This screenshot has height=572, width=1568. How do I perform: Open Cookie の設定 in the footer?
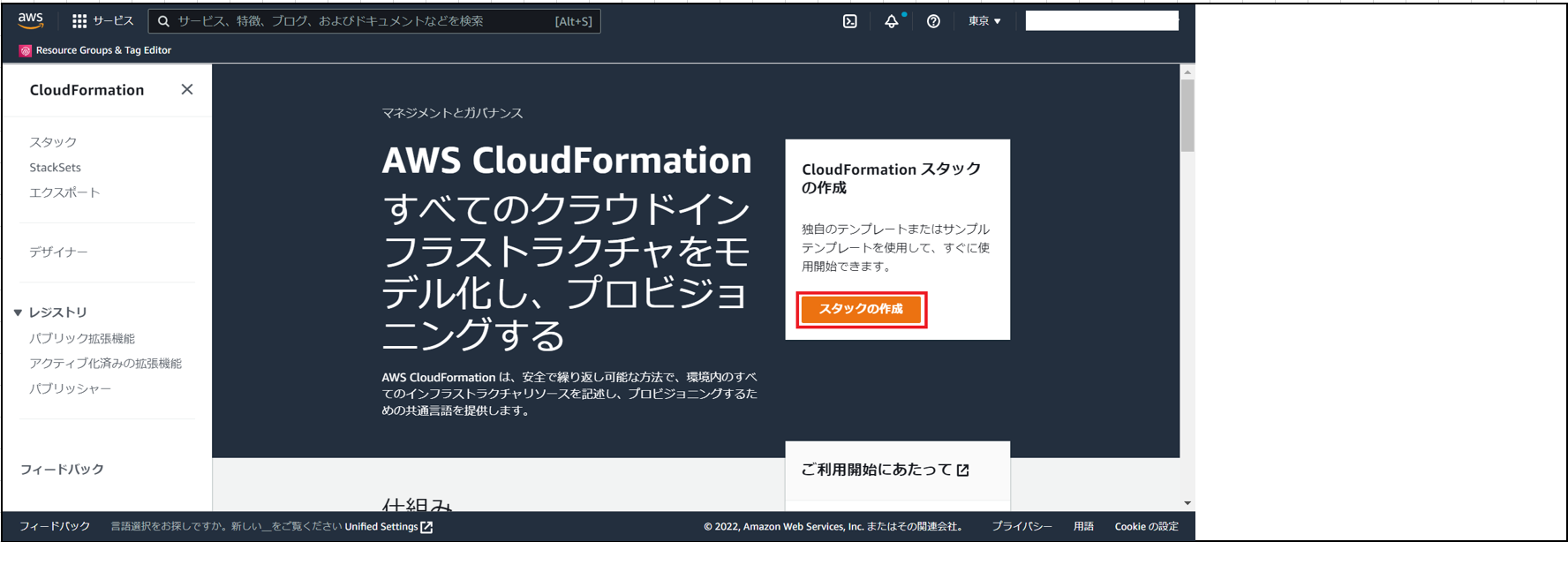pyautogui.click(x=1146, y=527)
